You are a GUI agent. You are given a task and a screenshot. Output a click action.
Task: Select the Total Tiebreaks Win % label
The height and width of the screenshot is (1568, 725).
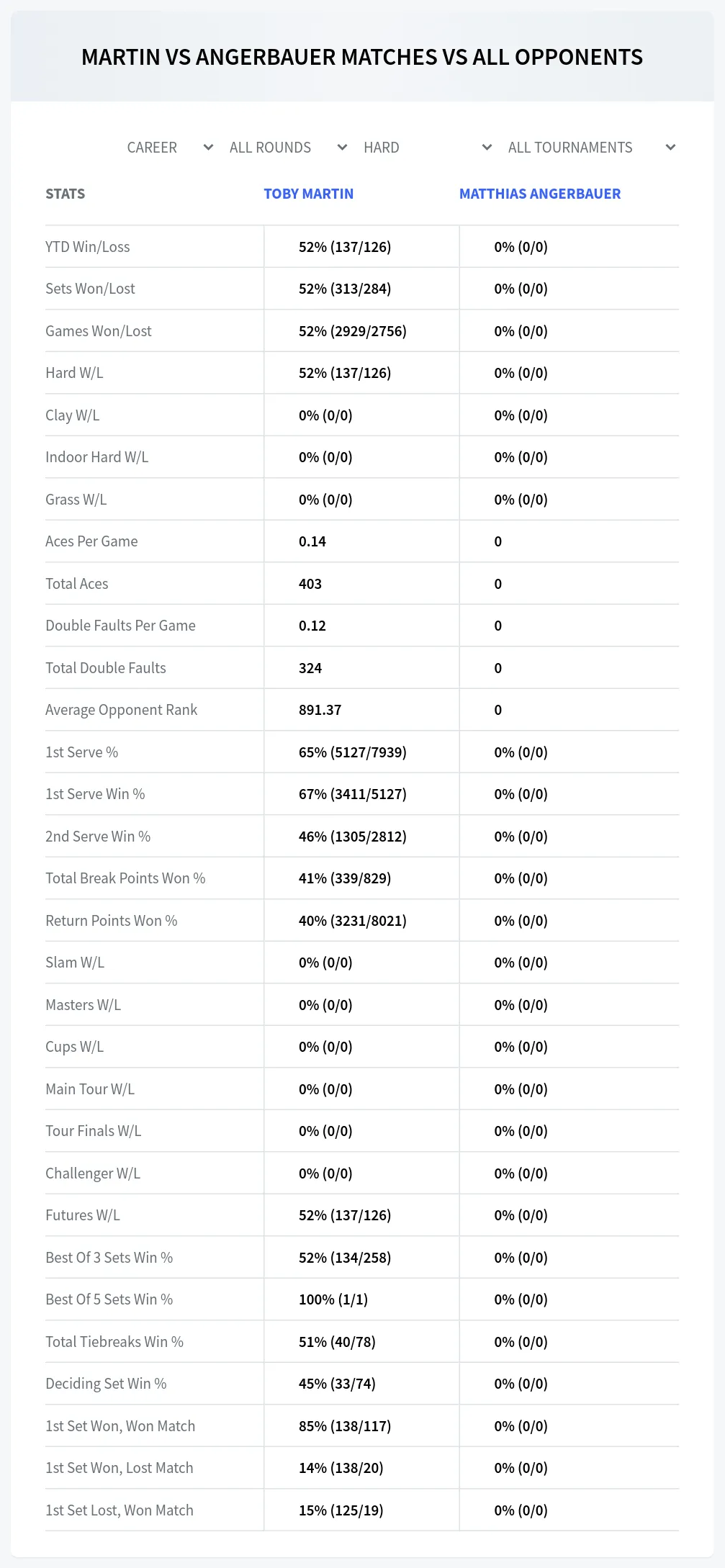click(114, 1342)
